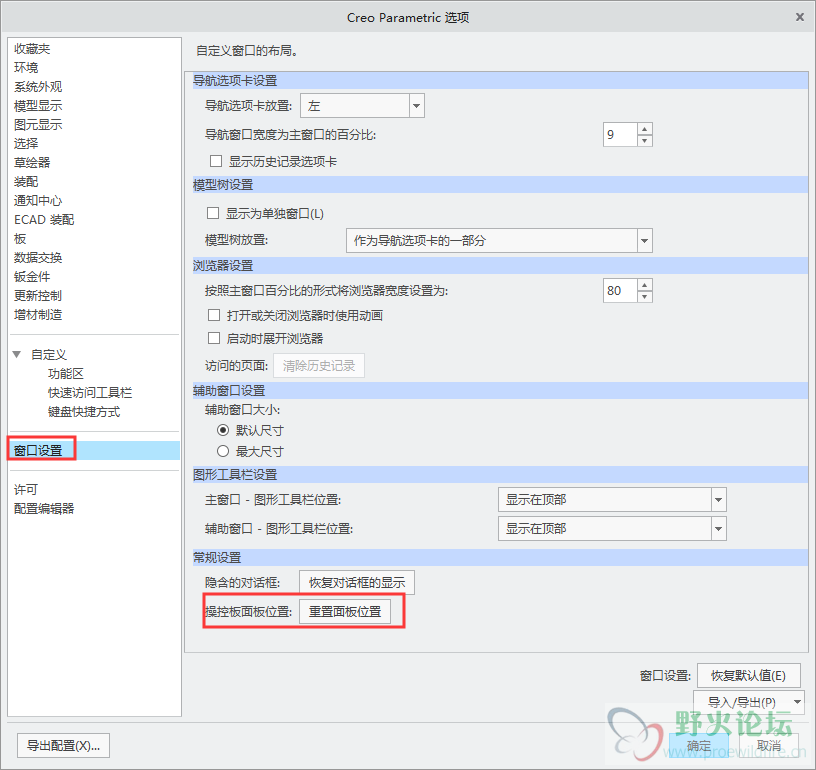Select 最大尺寸 radio button

223,451
